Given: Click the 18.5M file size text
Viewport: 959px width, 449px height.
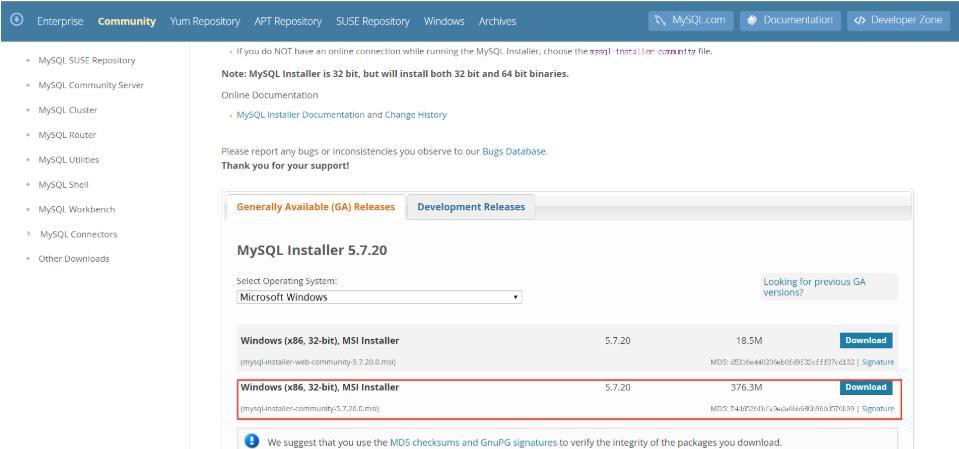Looking at the screenshot, I should pyautogui.click(x=749, y=341).
